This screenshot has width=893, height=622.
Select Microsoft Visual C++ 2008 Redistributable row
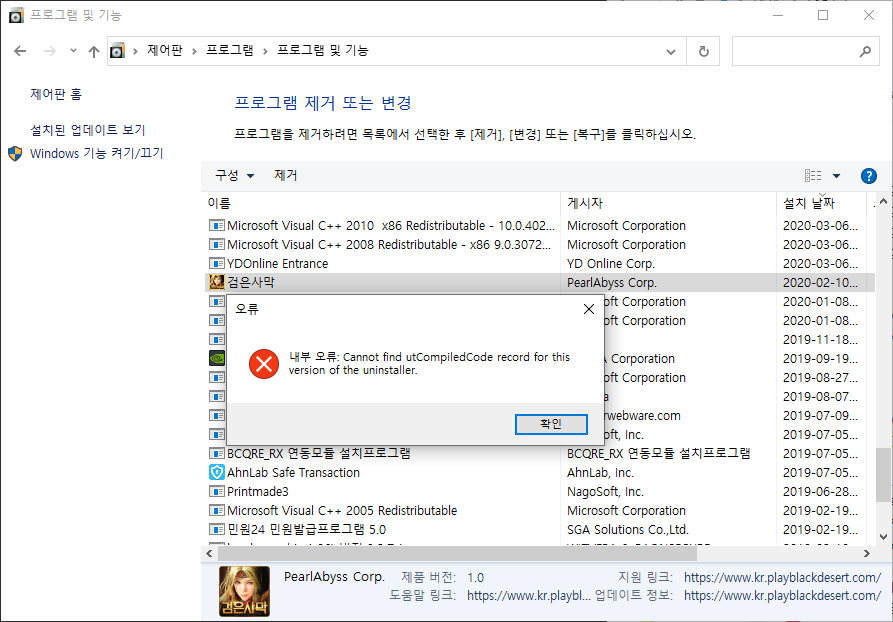click(539, 244)
